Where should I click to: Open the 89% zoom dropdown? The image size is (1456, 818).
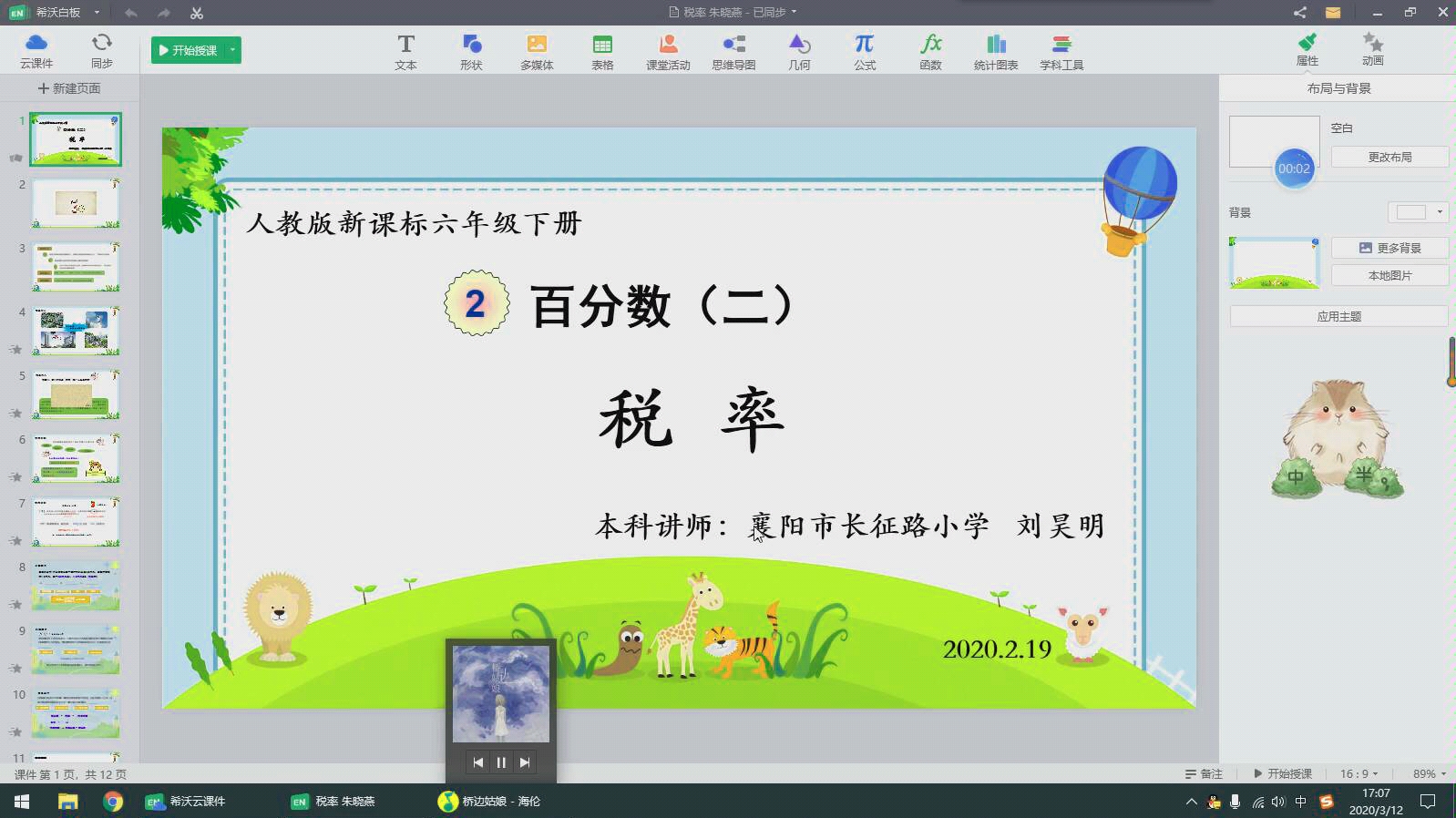point(1430,773)
